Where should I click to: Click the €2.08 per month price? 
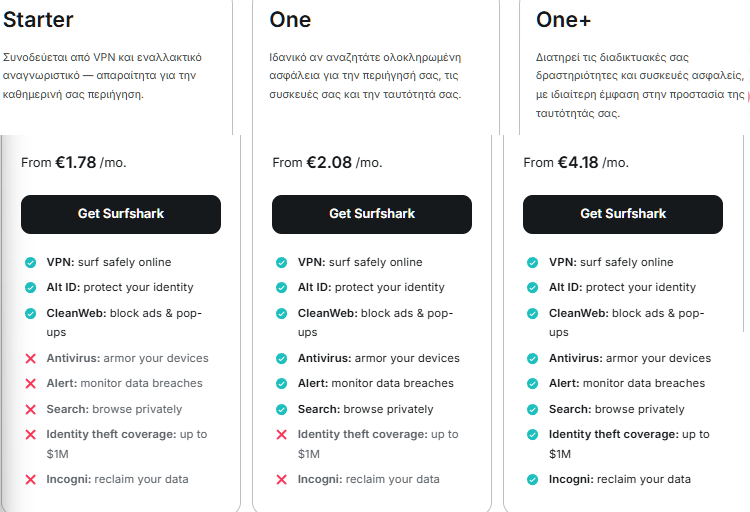pos(329,162)
